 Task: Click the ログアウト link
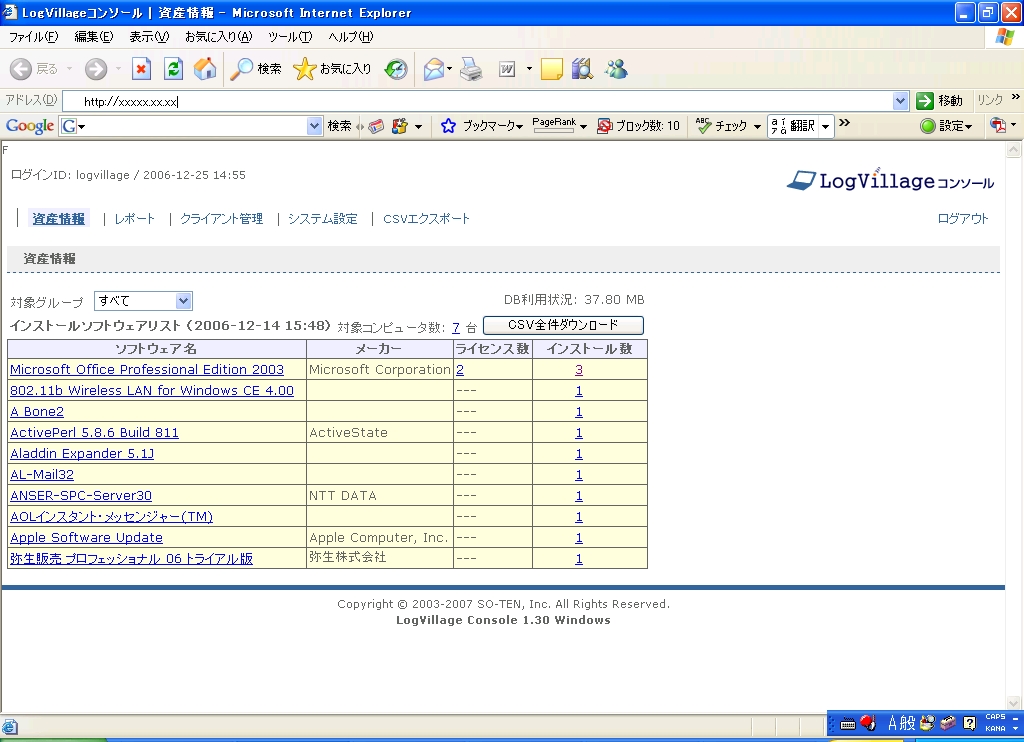[963, 219]
